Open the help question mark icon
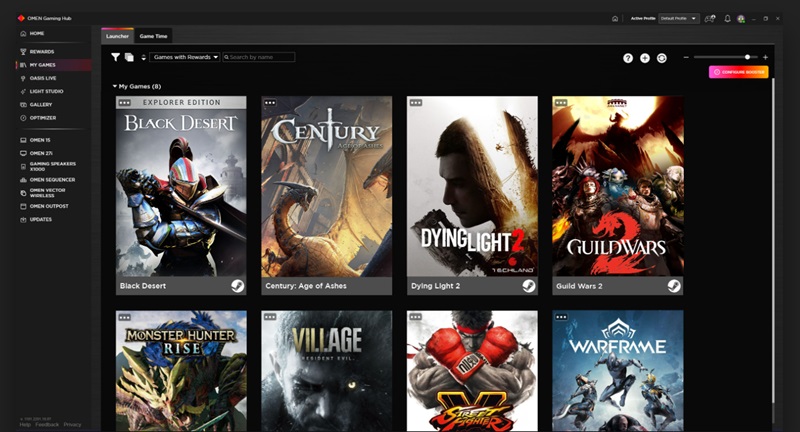 tap(628, 58)
